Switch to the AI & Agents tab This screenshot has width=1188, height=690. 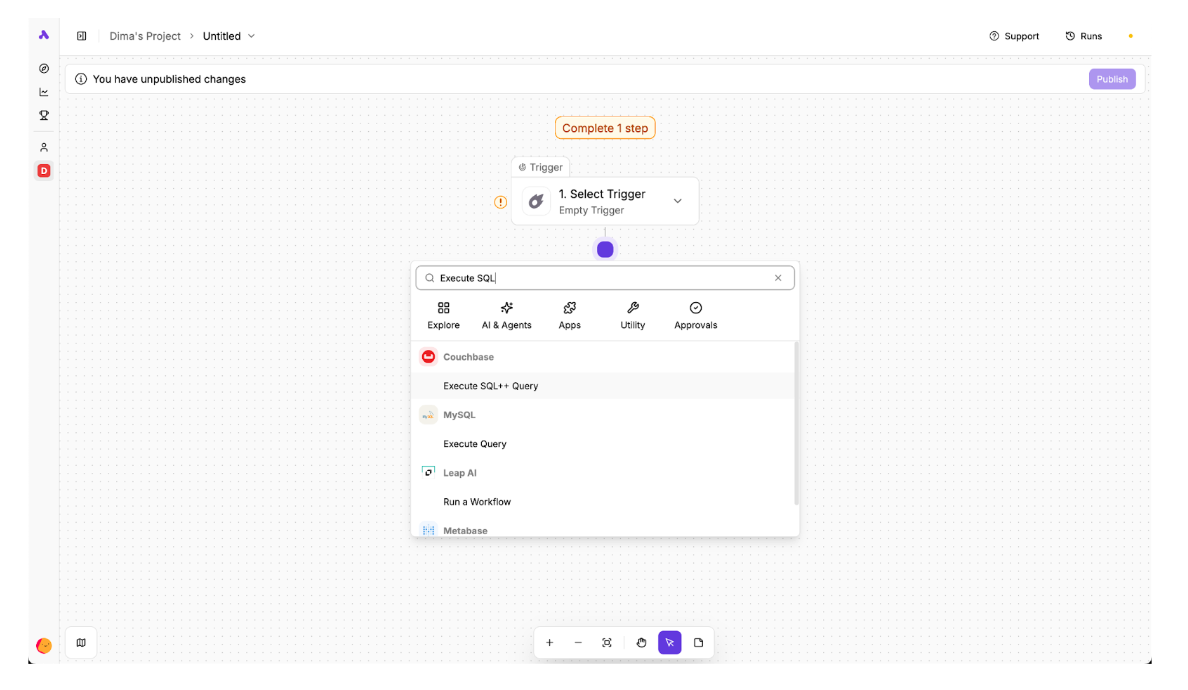click(x=507, y=315)
